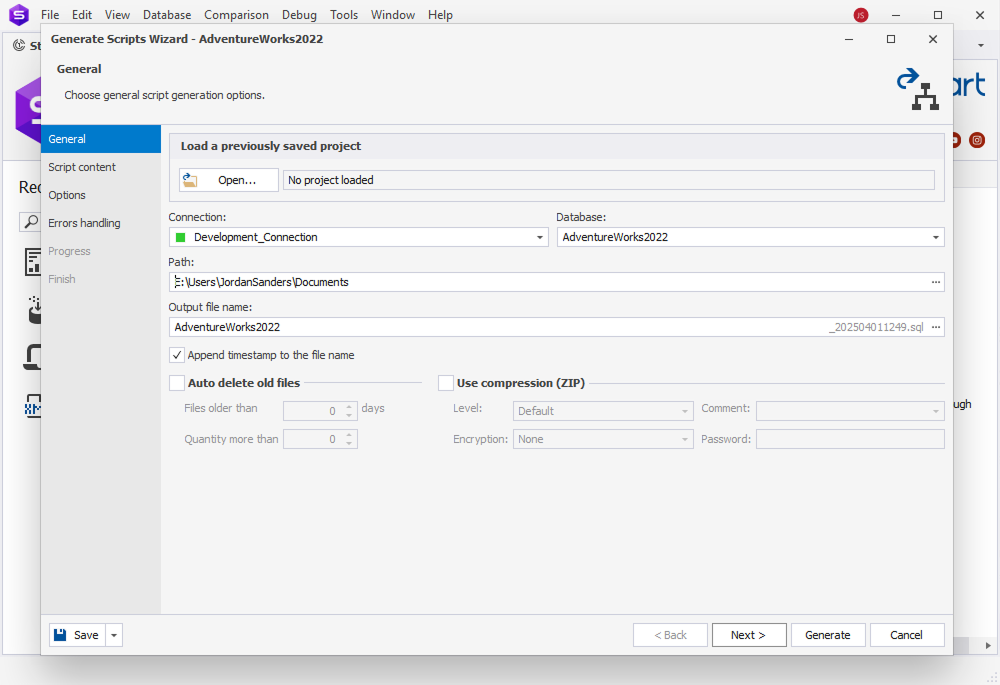The width and height of the screenshot is (1000, 685).
Task: Click the Generate button
Action: click(828, 635)
